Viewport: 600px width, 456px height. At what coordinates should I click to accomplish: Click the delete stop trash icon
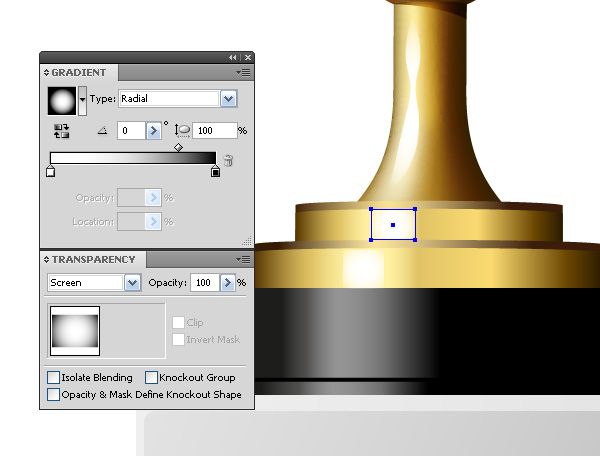[228, 160]
